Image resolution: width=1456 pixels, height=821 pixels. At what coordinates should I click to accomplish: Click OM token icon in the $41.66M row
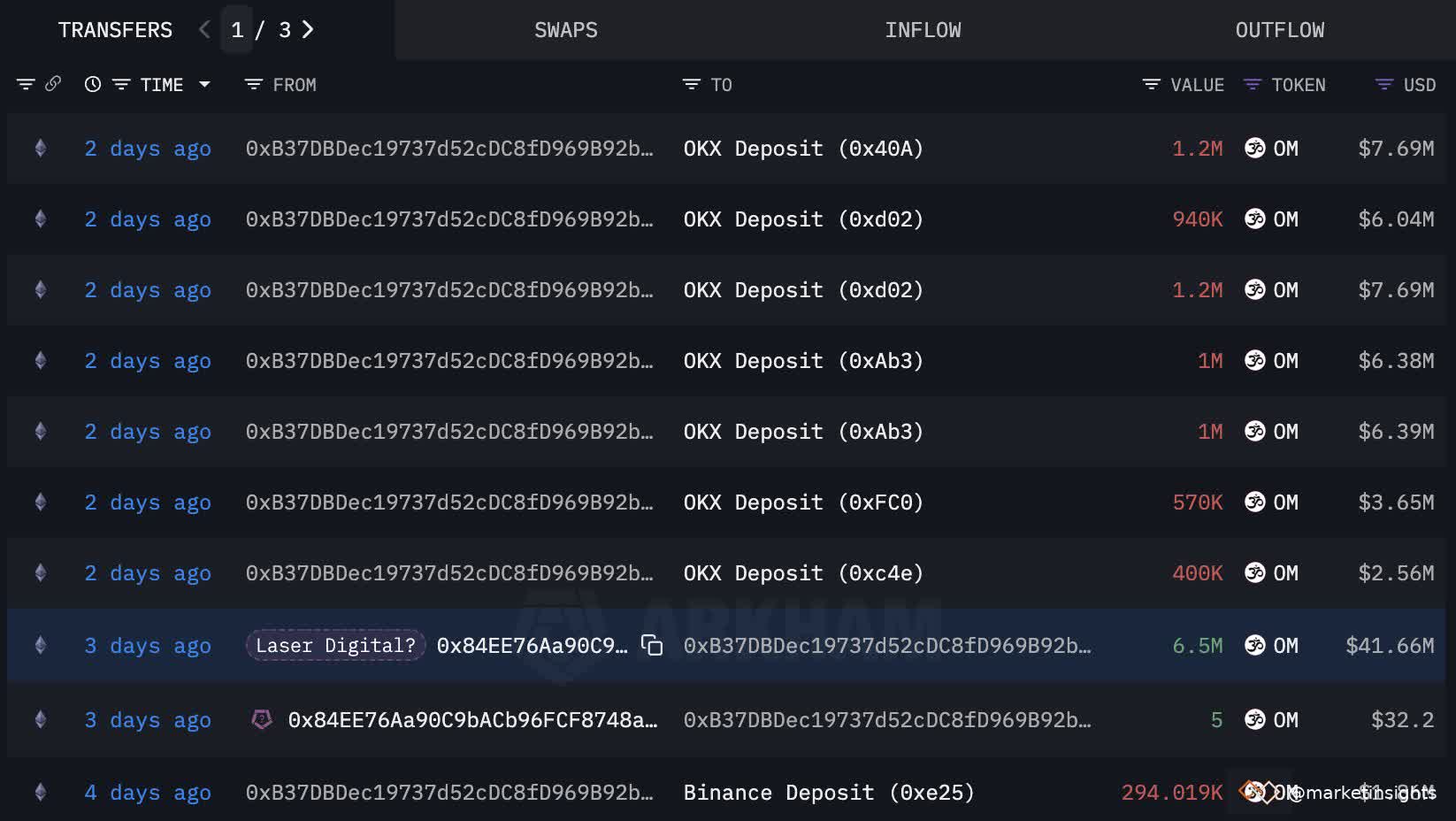pyautogui.click(x=1255, y=646)
